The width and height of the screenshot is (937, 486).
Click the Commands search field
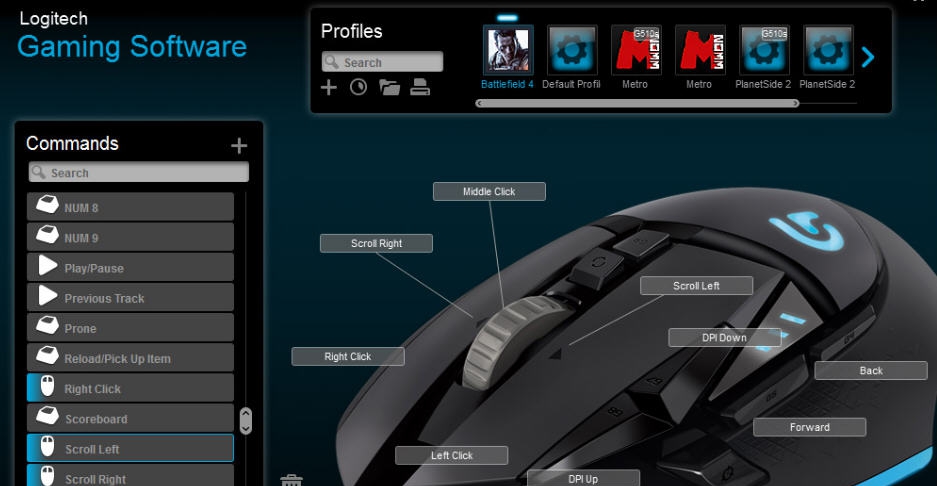[139, 172]
